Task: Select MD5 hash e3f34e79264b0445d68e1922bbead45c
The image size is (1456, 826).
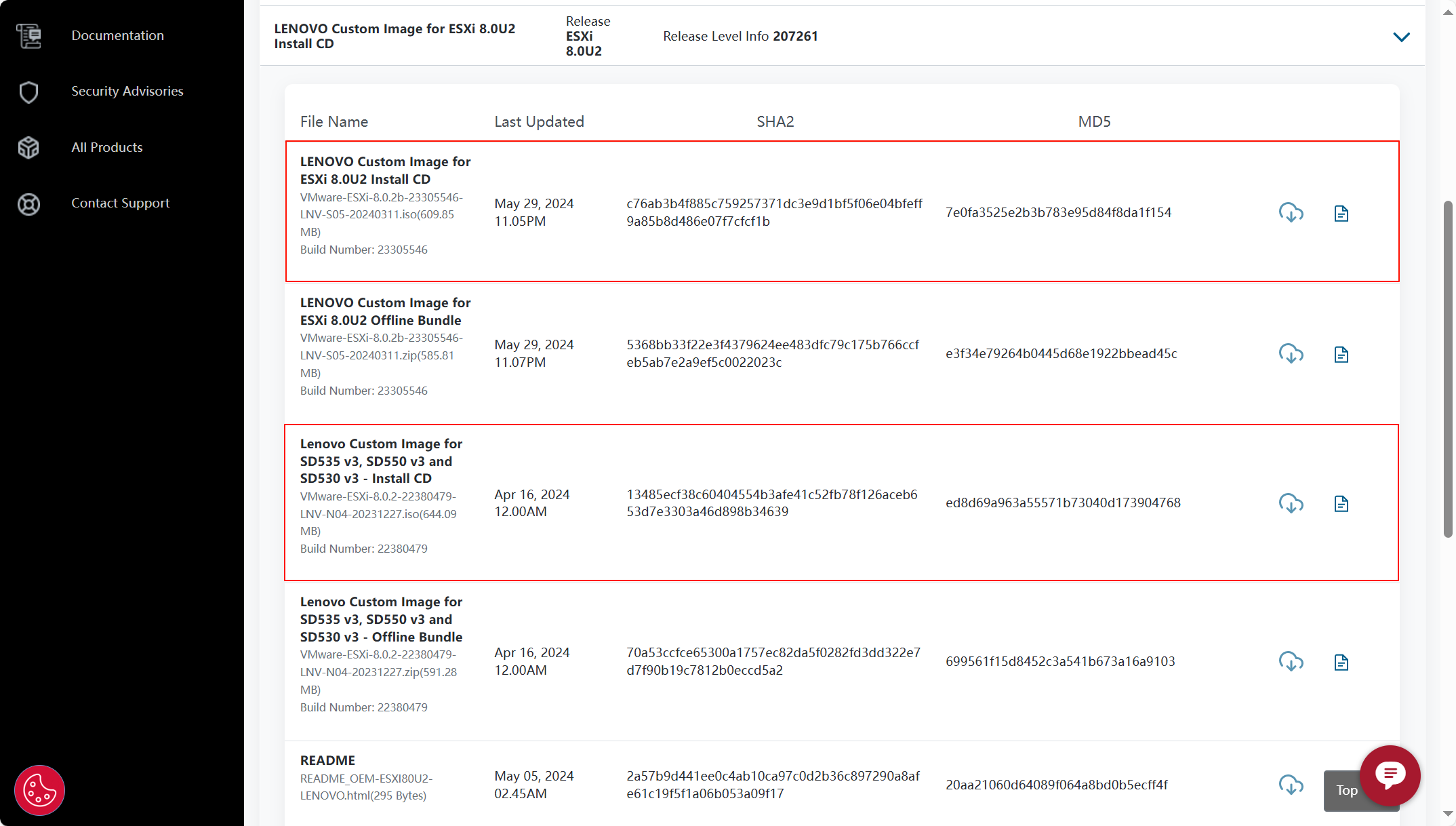Action: click(x=1061, y=353)
